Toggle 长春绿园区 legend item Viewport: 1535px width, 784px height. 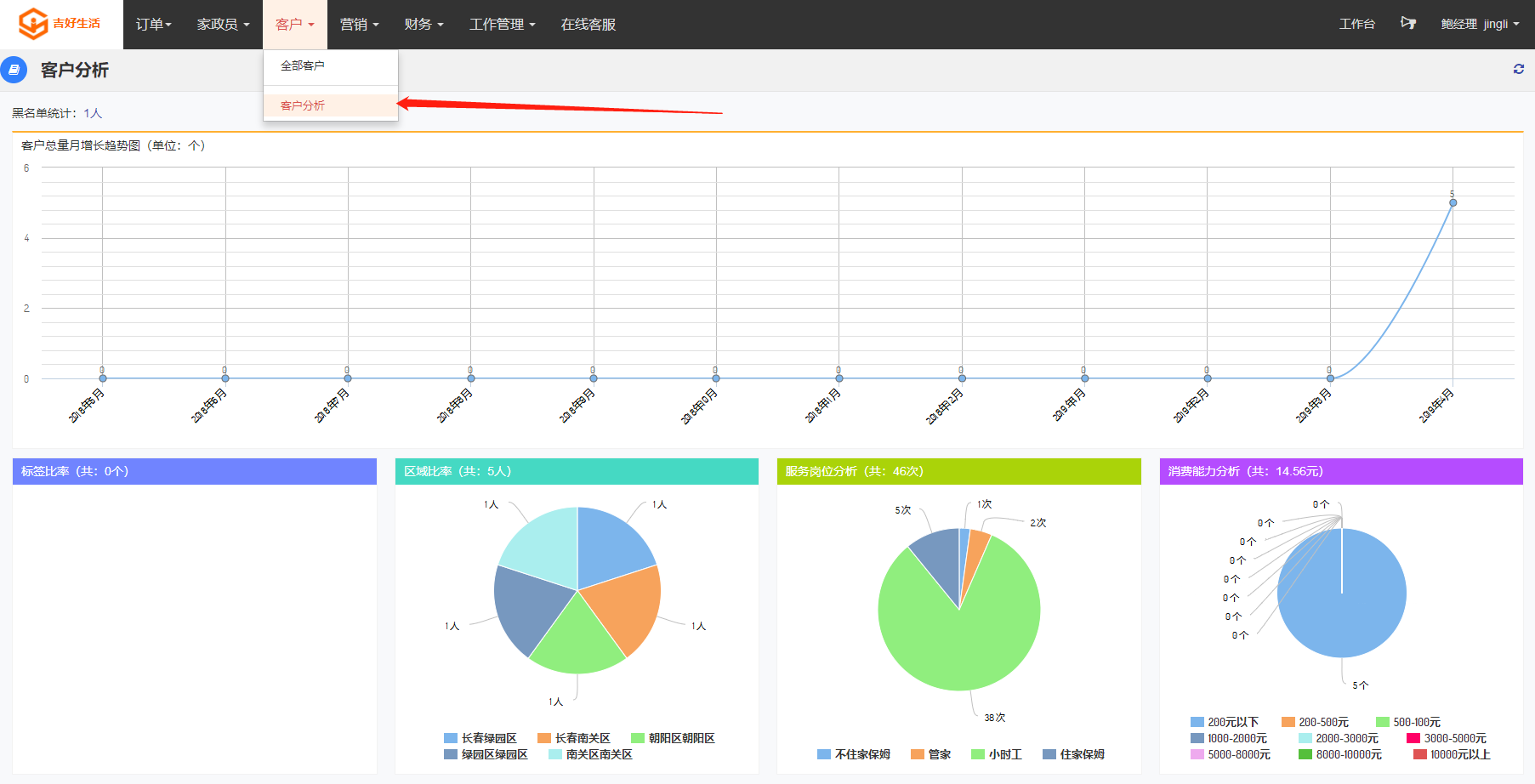pos(480,738)
